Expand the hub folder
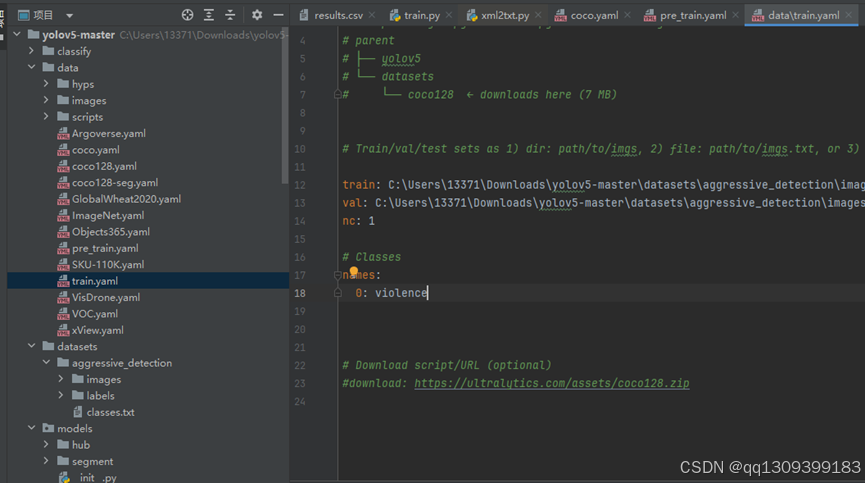865x483 pixels. [46, 444]
